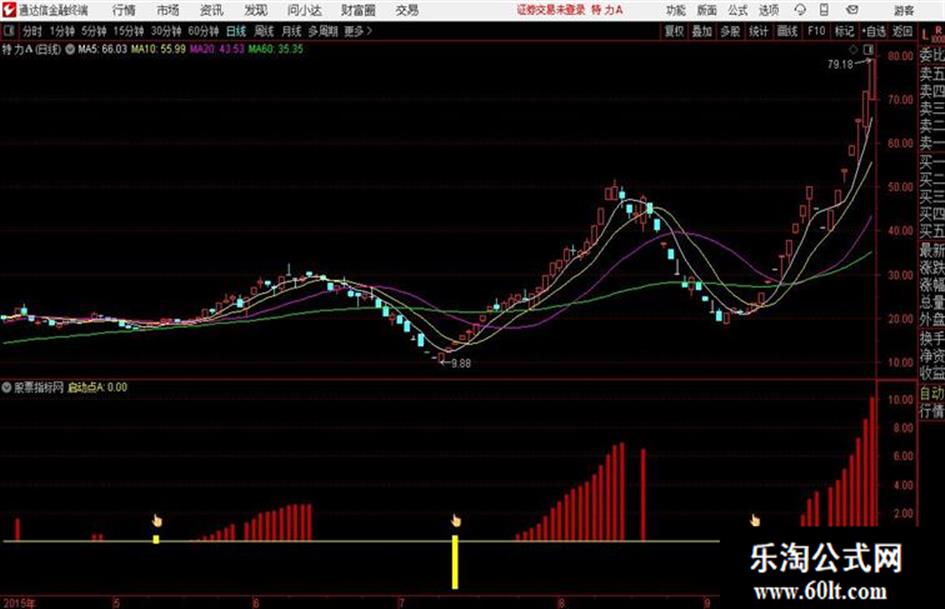Click the 特力A(日线) chart title

pos(31,49)
